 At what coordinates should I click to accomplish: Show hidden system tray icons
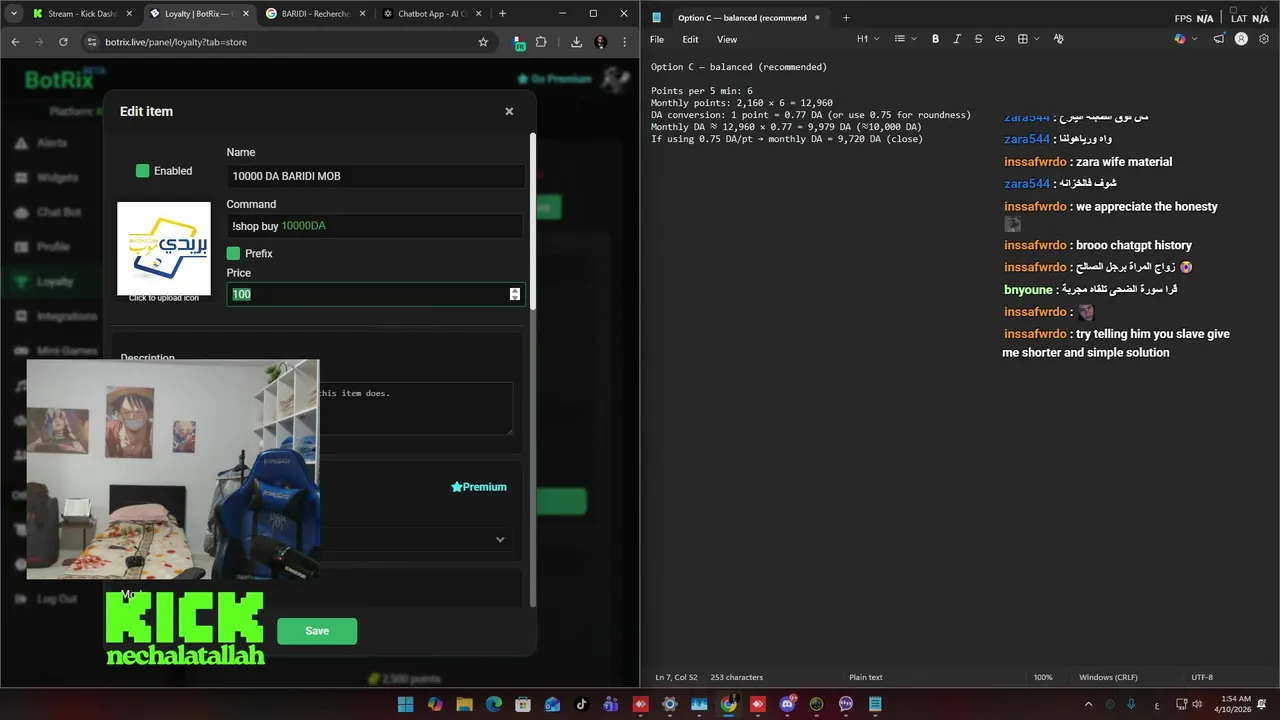pos(1090,704)
